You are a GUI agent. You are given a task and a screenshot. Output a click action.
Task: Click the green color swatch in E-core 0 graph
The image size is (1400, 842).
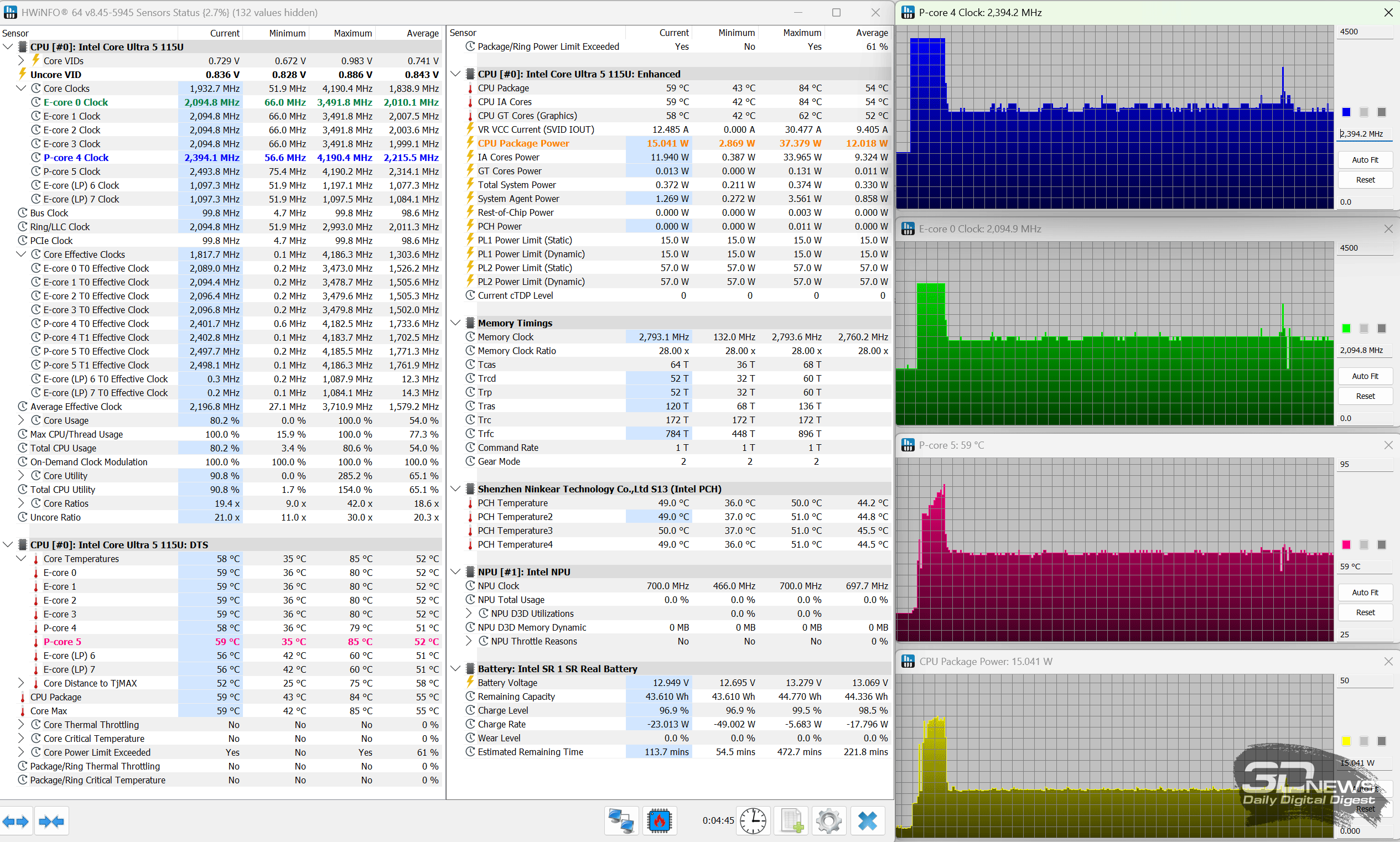coord(1346,329)
